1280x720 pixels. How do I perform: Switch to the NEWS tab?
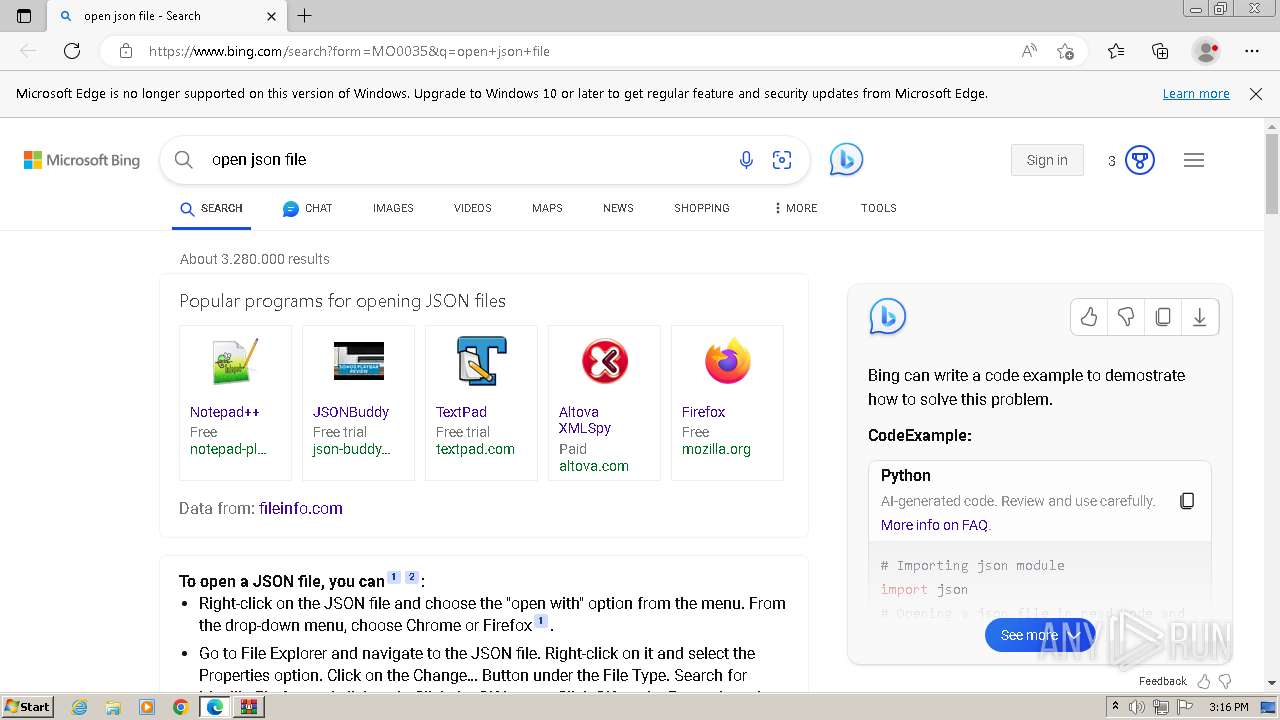pos(618,208)
